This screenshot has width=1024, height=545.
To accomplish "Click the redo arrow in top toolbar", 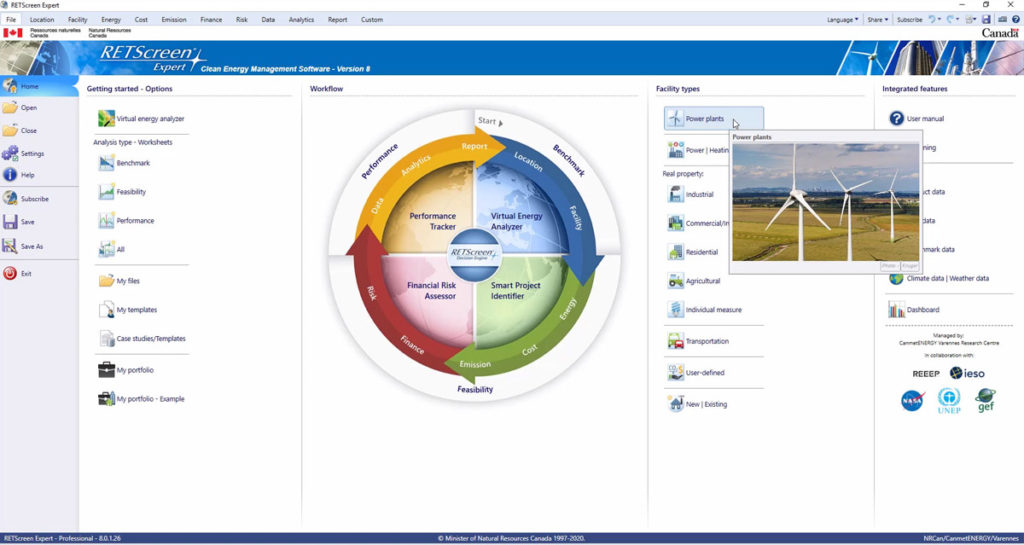I will point(950,20).
